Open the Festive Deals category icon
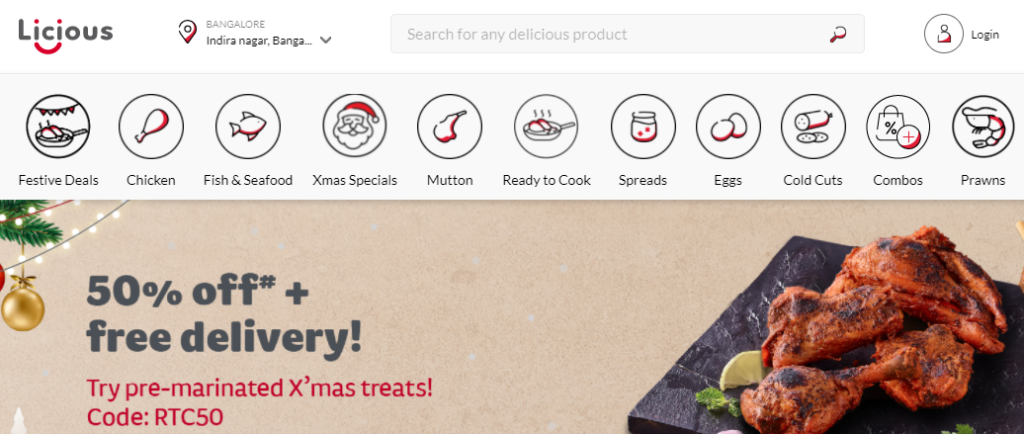1024x434 pixels. 58,127
